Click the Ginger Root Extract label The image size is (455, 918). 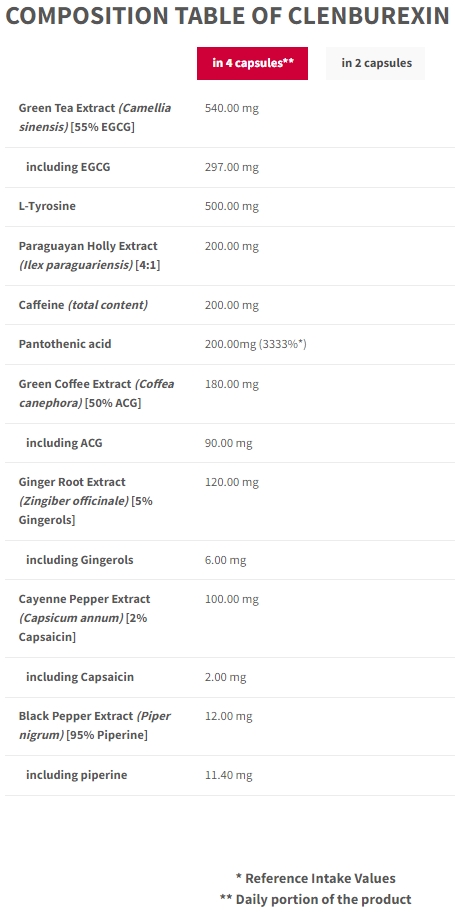click(x=86, y=501)
